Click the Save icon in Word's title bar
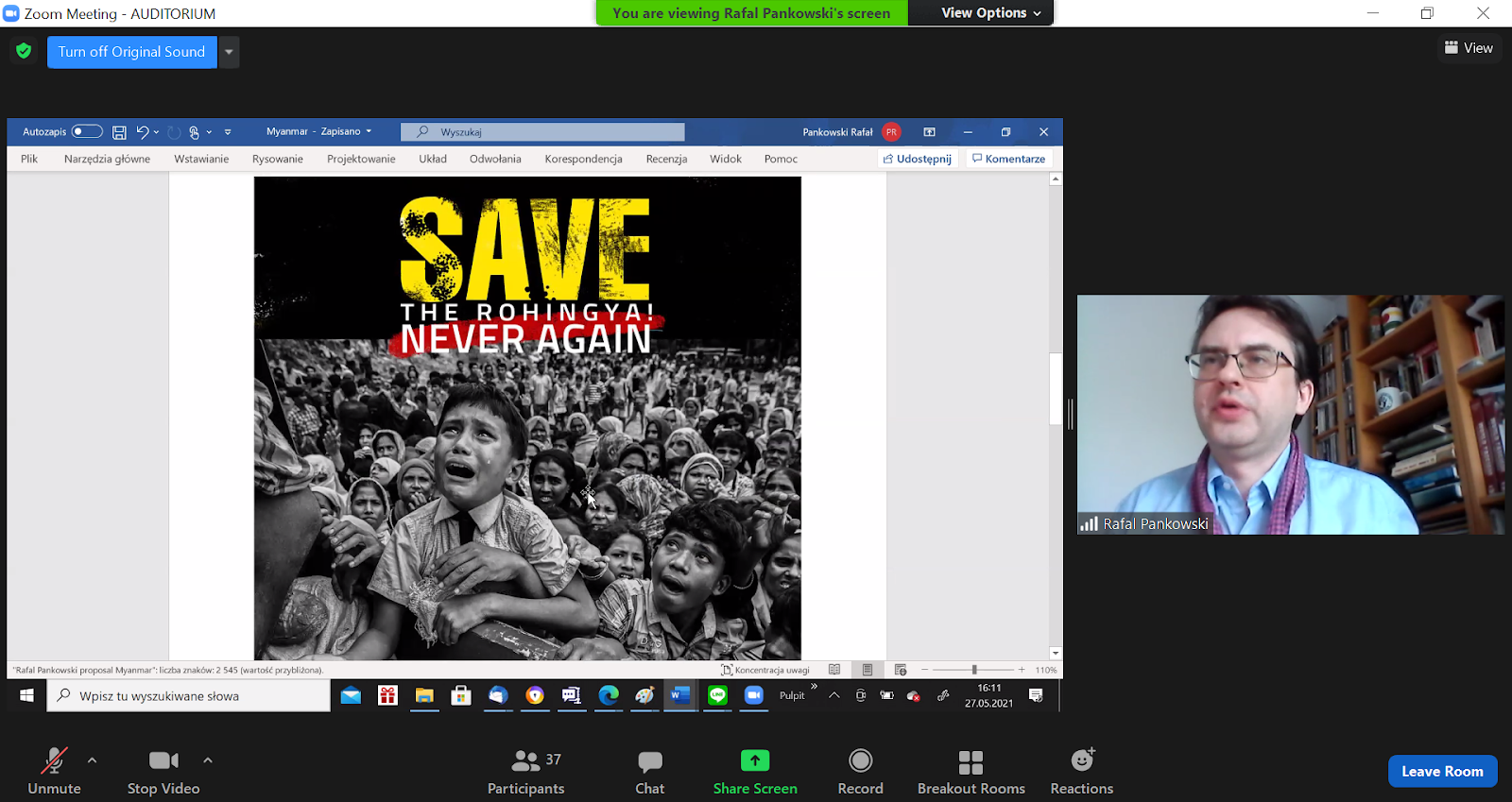 pos(119,132)
